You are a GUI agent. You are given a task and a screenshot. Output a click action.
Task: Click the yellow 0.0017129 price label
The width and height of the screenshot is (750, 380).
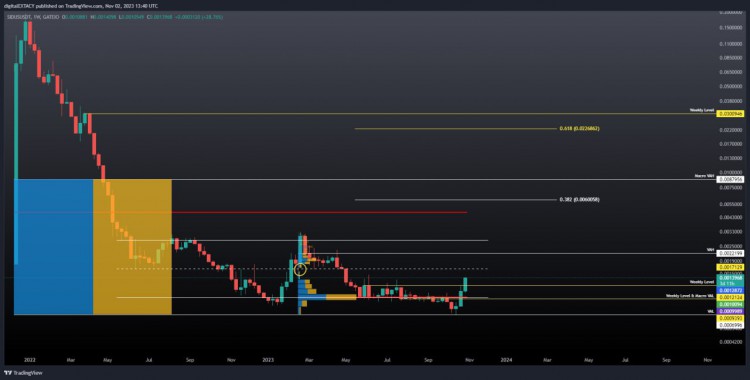pos(730,267)
